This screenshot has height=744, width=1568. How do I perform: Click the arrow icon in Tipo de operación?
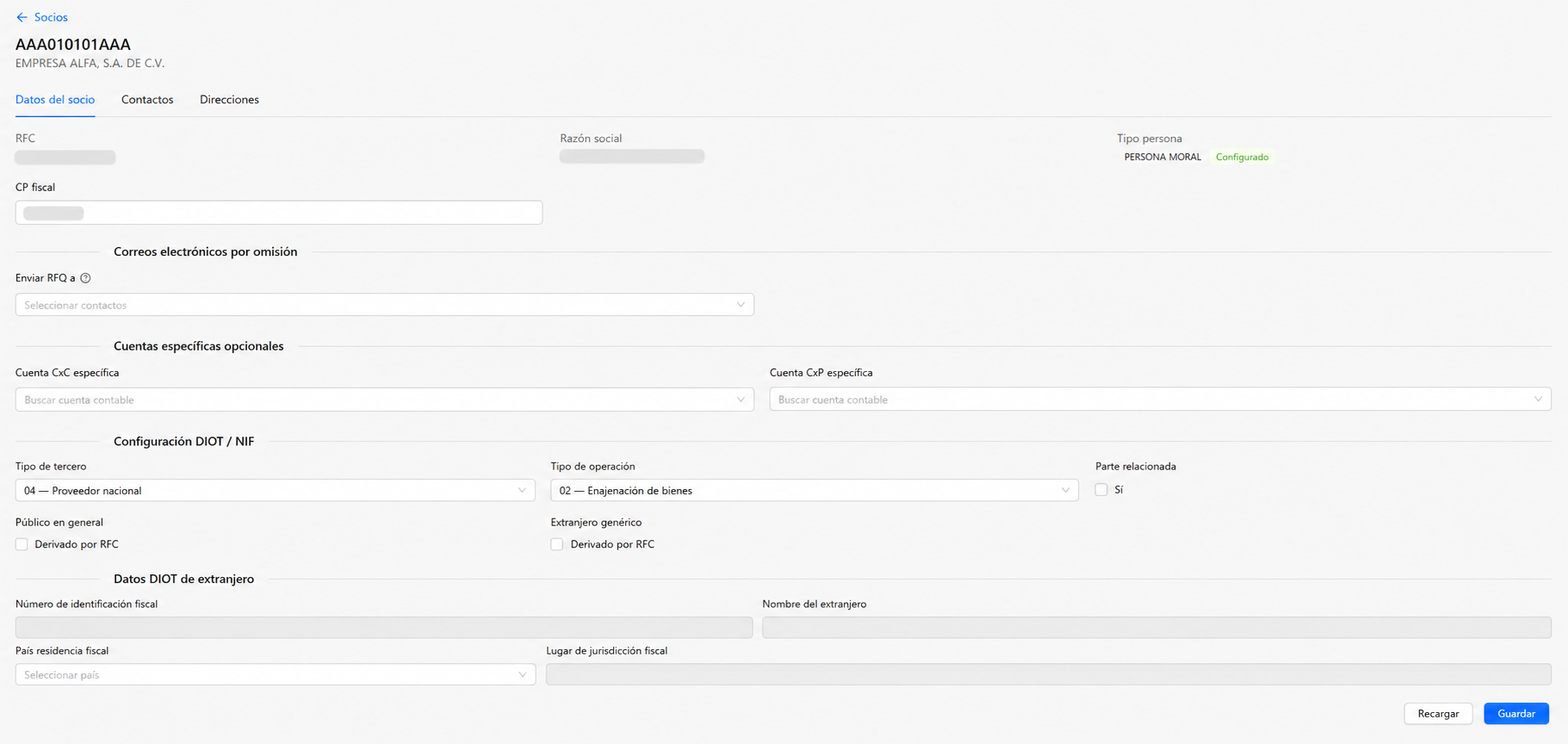1065,491
